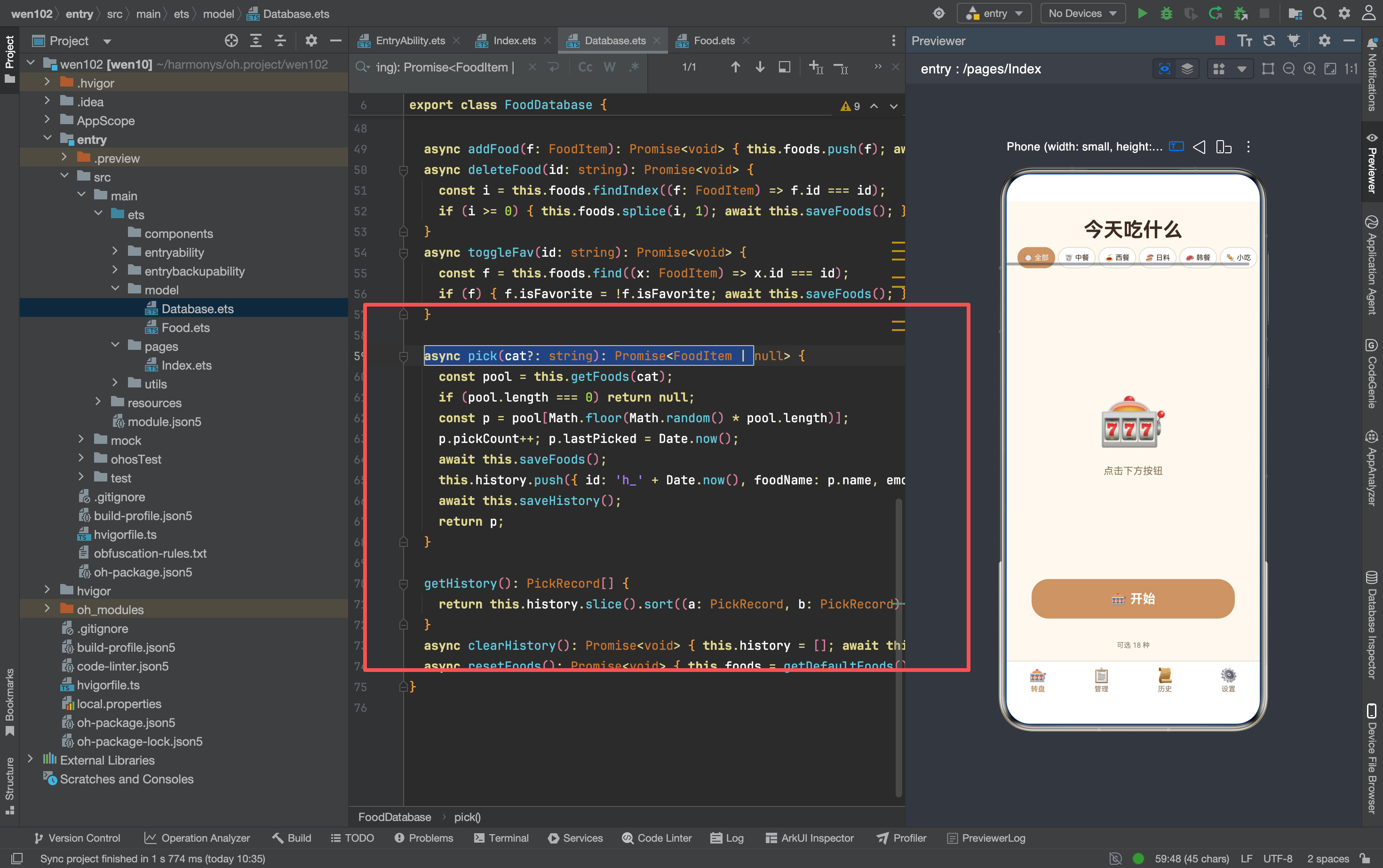
Task: Click the user account icon
Action: click(1368, 13)
